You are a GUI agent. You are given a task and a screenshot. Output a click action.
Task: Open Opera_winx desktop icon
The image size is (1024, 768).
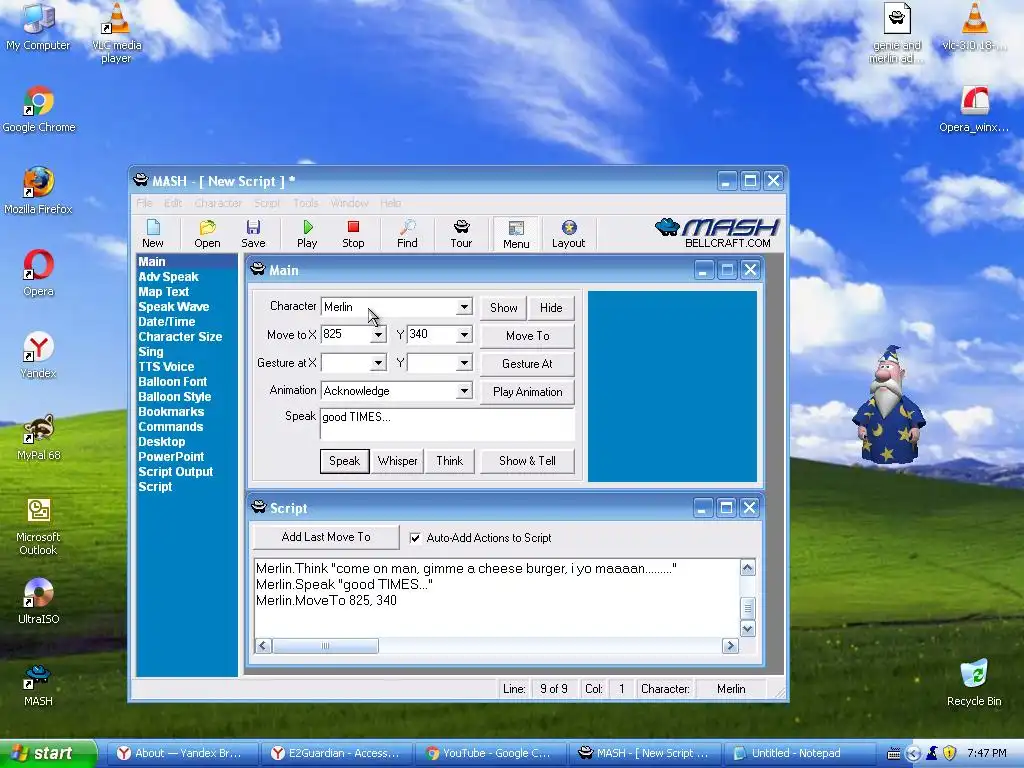point(974,109)
